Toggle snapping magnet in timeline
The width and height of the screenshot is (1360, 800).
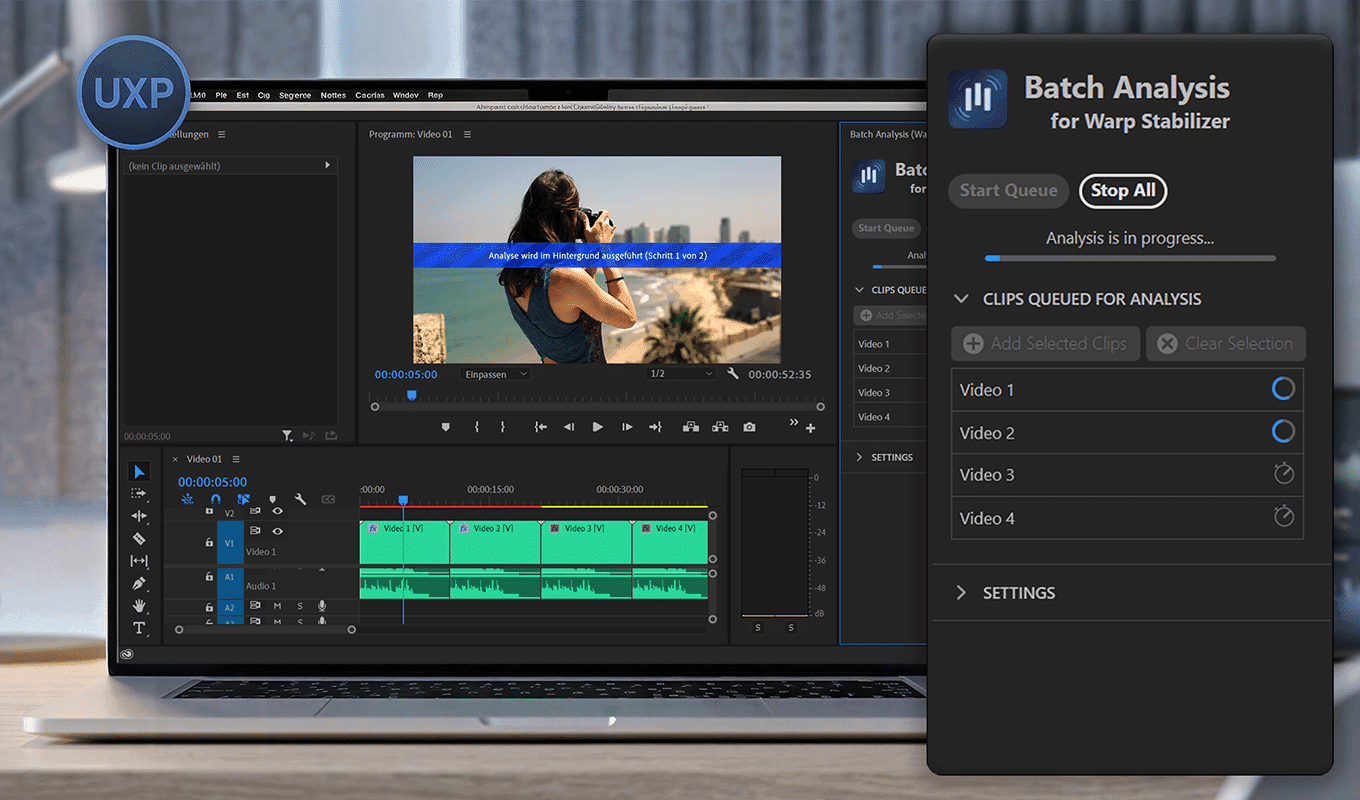pos(215,499)
